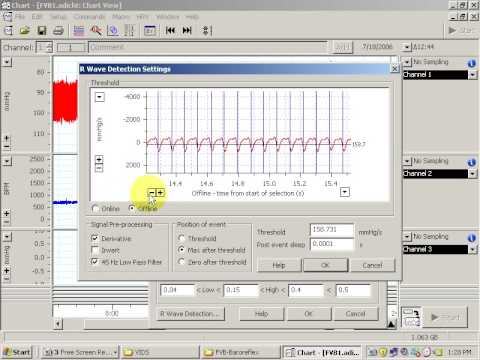Image resolution: width=480 pixels, height=360 pixels.
Task: Click the info icon beside Channel 3
Action: [x=471, y=237]
